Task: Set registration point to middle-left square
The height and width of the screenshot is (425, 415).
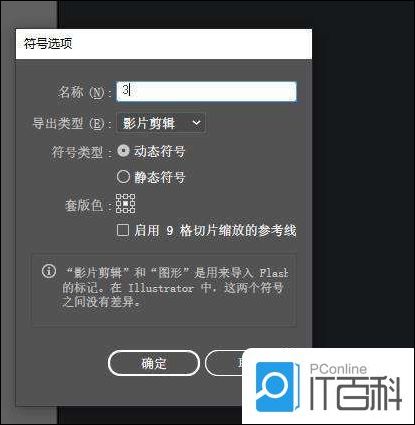Action: [x=118, y=203]
